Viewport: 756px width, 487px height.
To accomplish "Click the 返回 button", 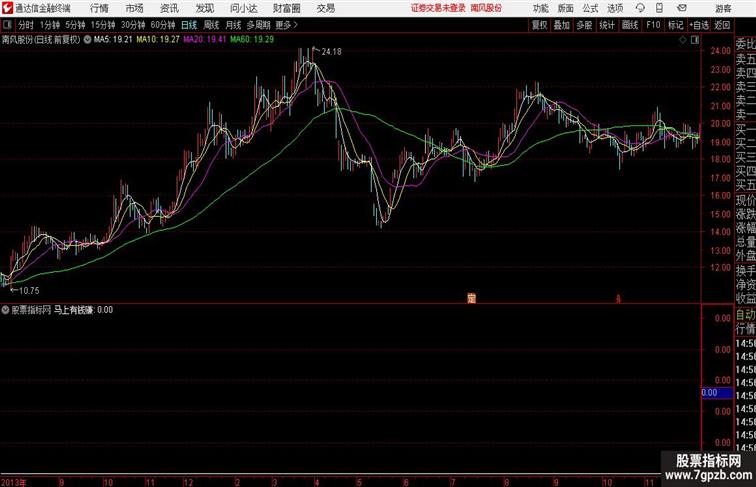I will pos(722,25).
